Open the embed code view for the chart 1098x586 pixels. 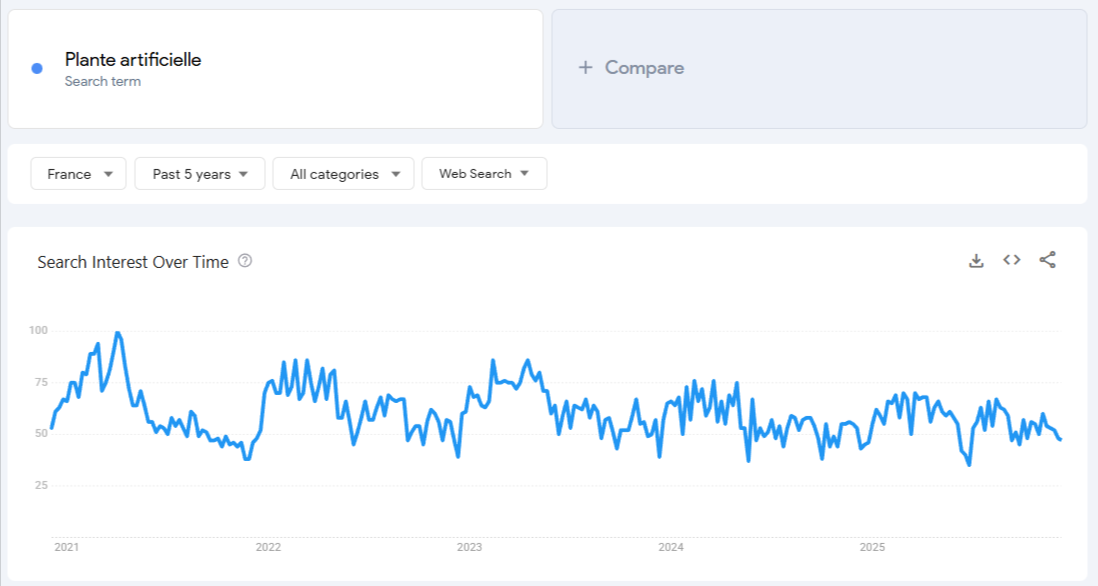click(1011, 260)
